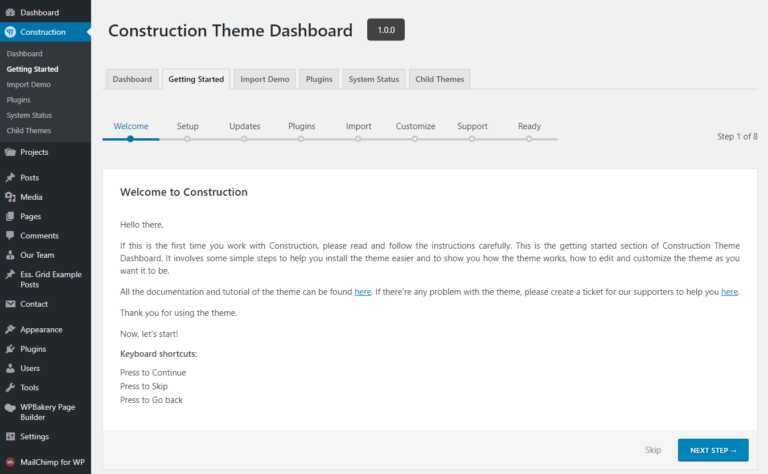The height and width of the screenshot is (474, 768).
Task: Click the Contact envelope icon
Action: 10,304
